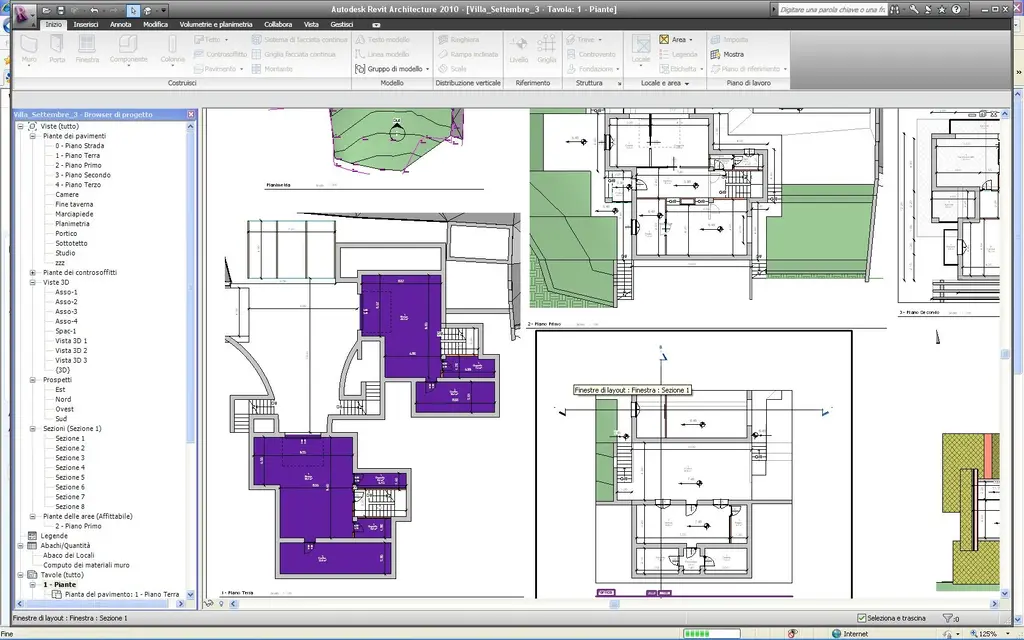Select the Vista 3D 1 view
Screen dimensions: 1024x640
coord(71,340)
